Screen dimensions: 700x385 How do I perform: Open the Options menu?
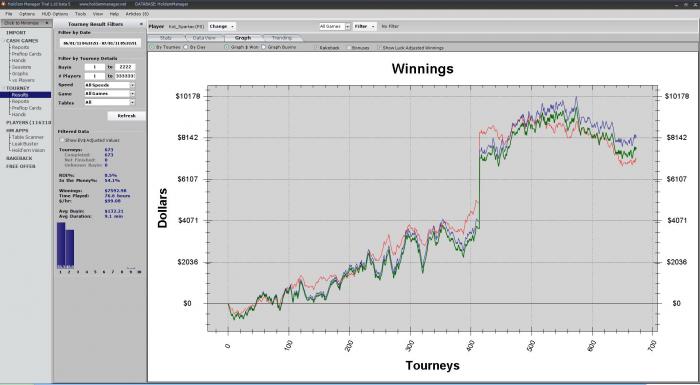tap(26, 14)
